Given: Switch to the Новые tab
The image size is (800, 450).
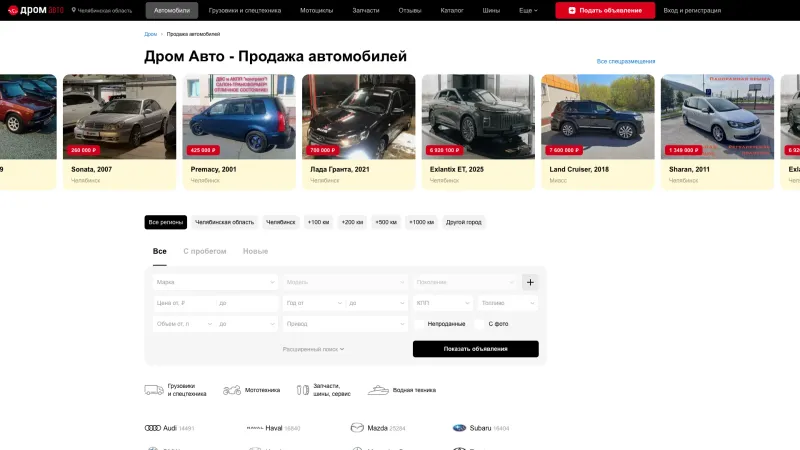Looking at the screenshot, I should tap(255, 252).
